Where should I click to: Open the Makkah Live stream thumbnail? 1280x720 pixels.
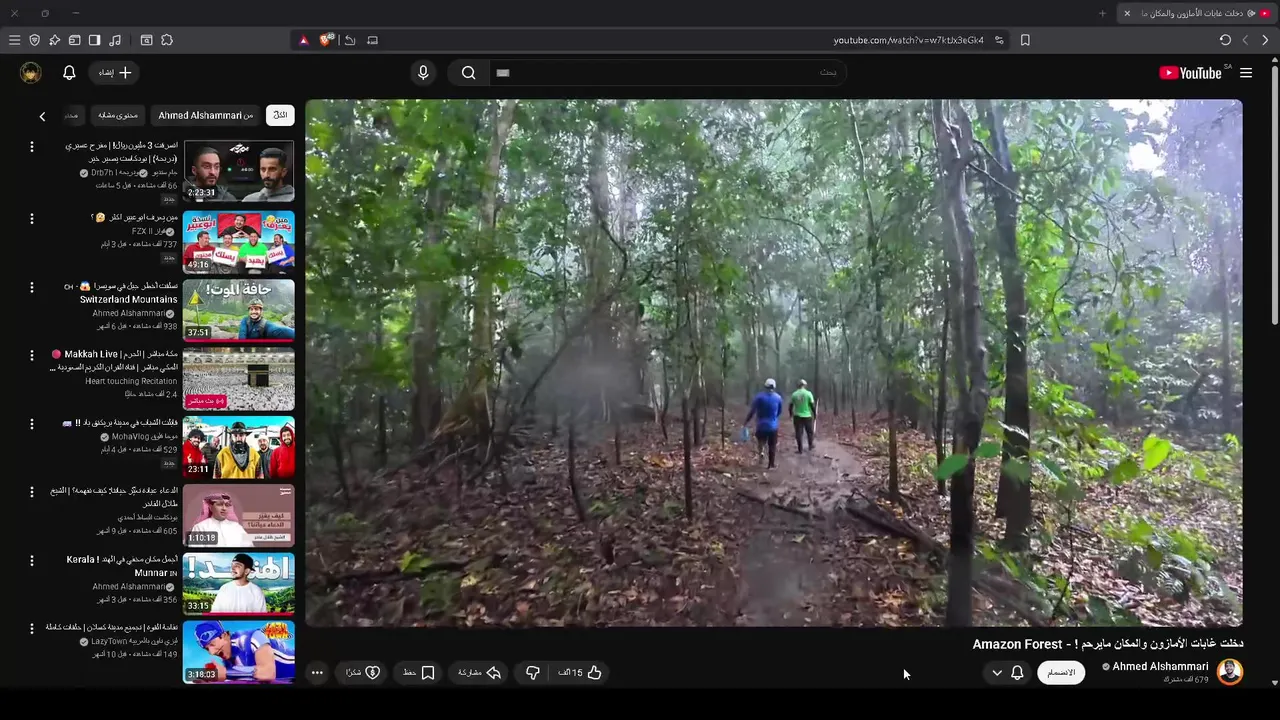[x=239, y=379]
